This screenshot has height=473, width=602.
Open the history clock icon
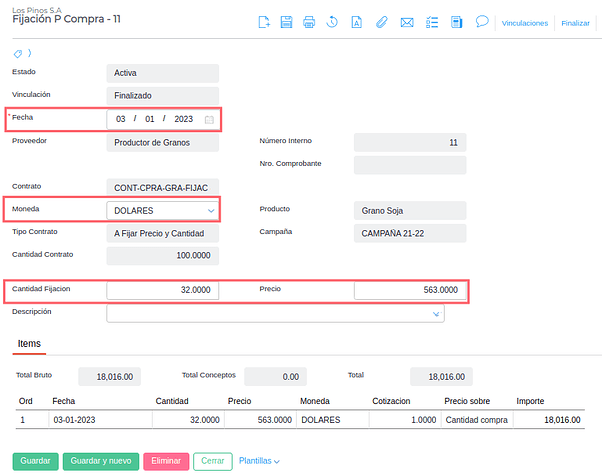click(332, 22)
